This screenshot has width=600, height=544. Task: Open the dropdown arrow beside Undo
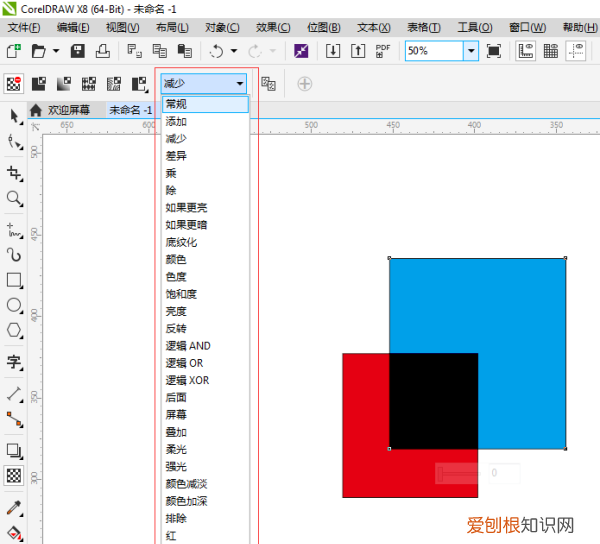pos(234,50)
